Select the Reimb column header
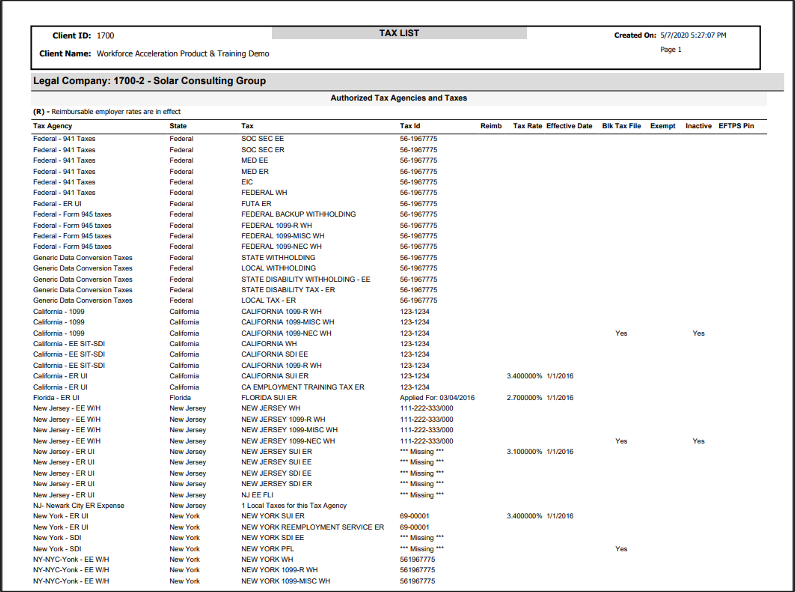This screenshot has width=795, height=592. (491, 127)
